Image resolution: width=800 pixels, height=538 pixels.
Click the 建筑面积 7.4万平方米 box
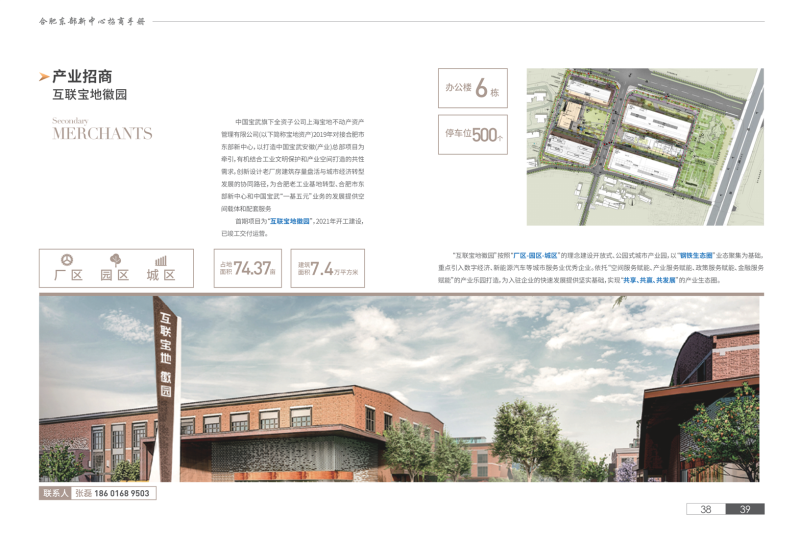click(x=326, y=269)
